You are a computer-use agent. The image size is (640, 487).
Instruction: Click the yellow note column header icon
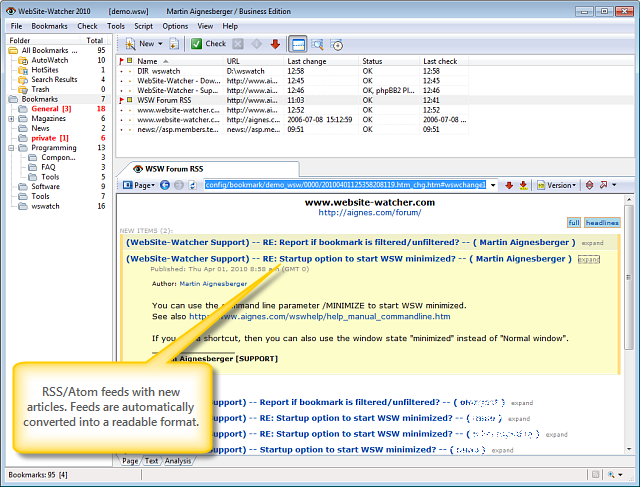coord(129,61)
